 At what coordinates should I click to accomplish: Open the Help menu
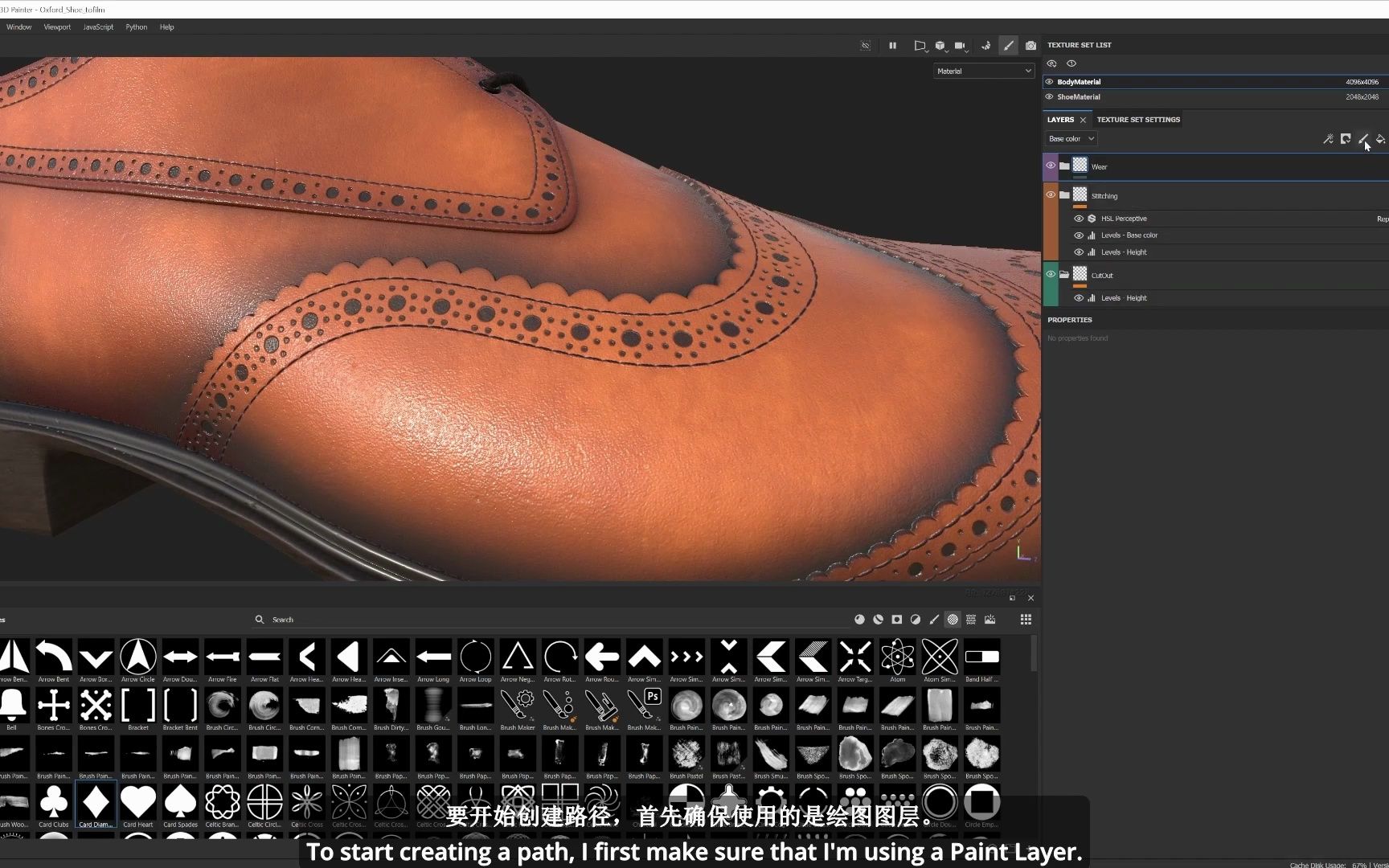click(x=166, y=27)
